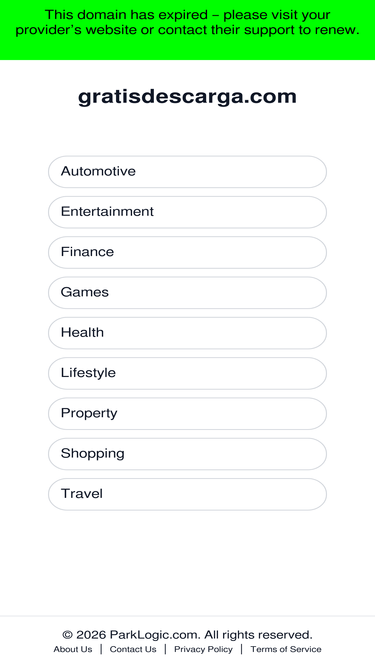The image size is (375, 667).
Task: Click the green domain expired banner
Action: (x=188, y=30)
